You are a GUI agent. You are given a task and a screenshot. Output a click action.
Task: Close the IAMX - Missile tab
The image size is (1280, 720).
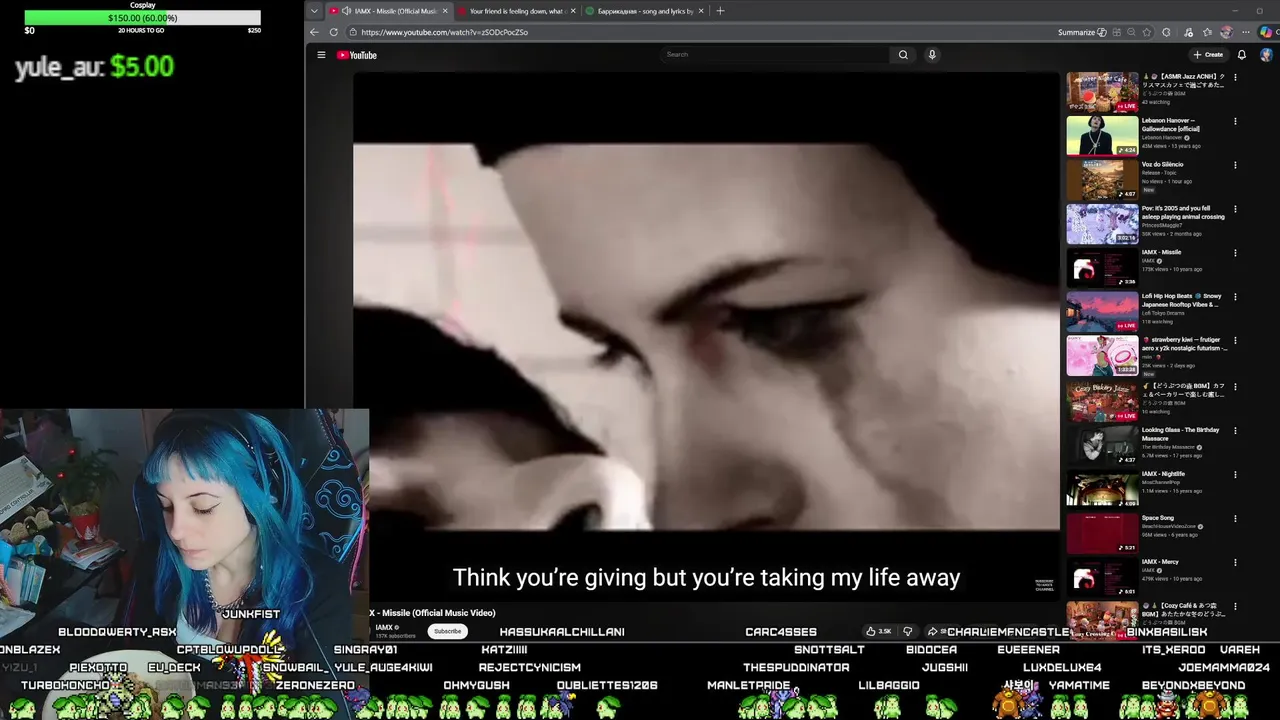click(446, 11)
